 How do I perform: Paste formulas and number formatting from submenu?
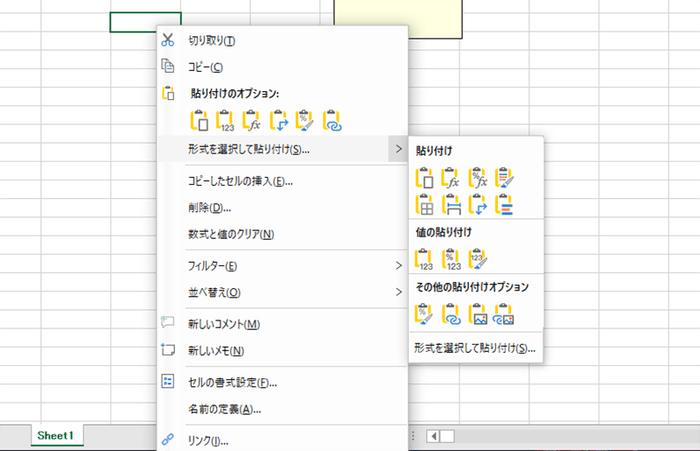pyautogui.click(x=479, y=179)
